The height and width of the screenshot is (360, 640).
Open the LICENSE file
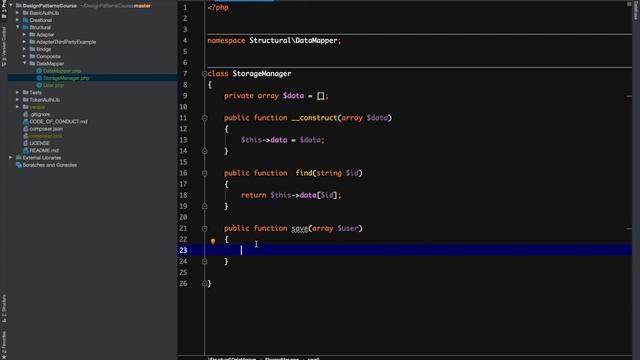point(39,143)
